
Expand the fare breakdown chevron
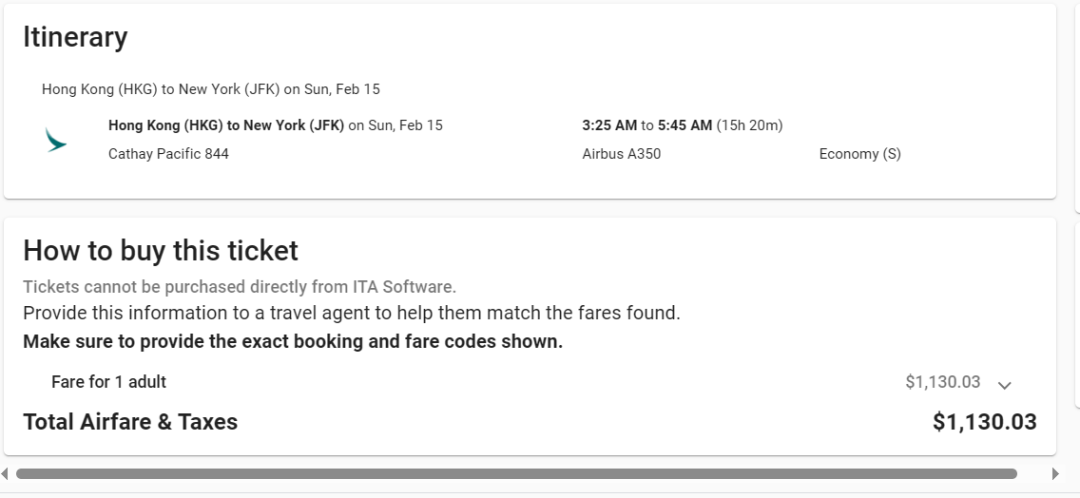coord(1005,384)
